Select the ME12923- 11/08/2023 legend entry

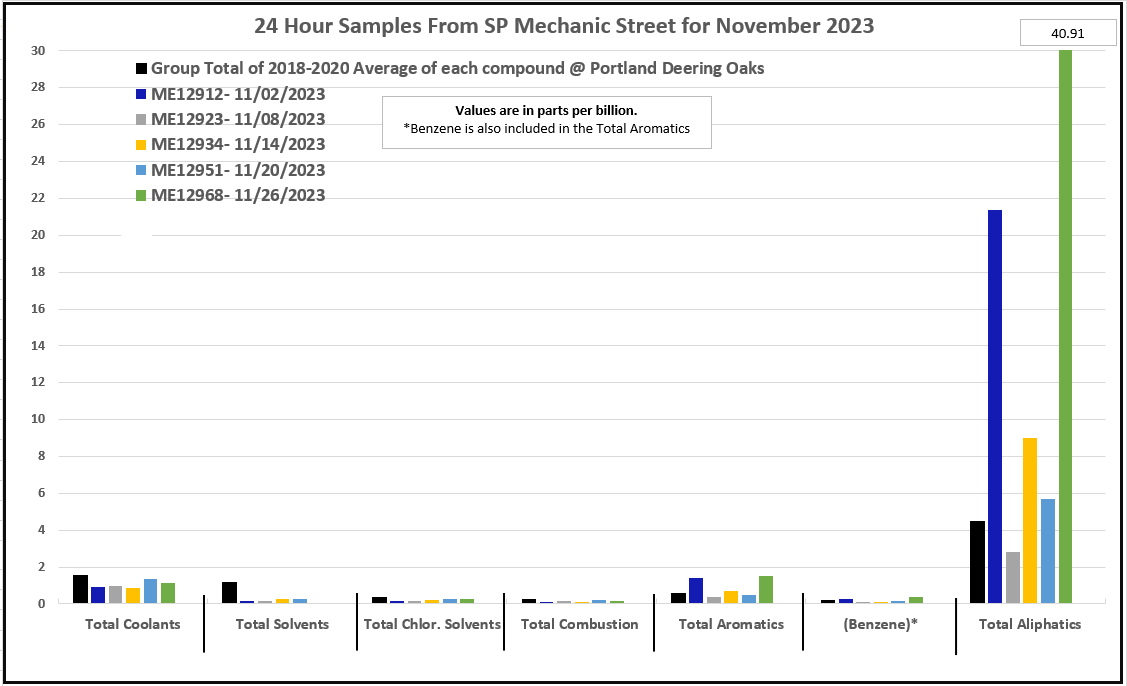(237, 119)
